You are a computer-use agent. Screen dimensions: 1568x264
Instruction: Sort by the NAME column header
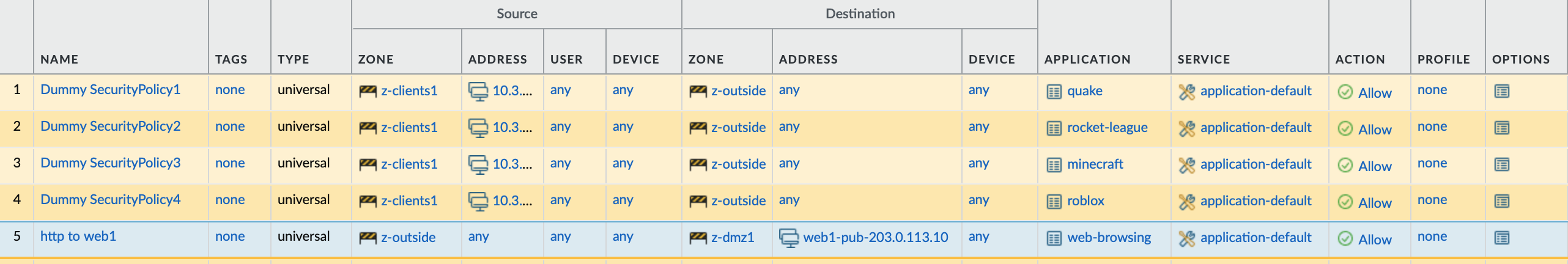coord(59,59)
